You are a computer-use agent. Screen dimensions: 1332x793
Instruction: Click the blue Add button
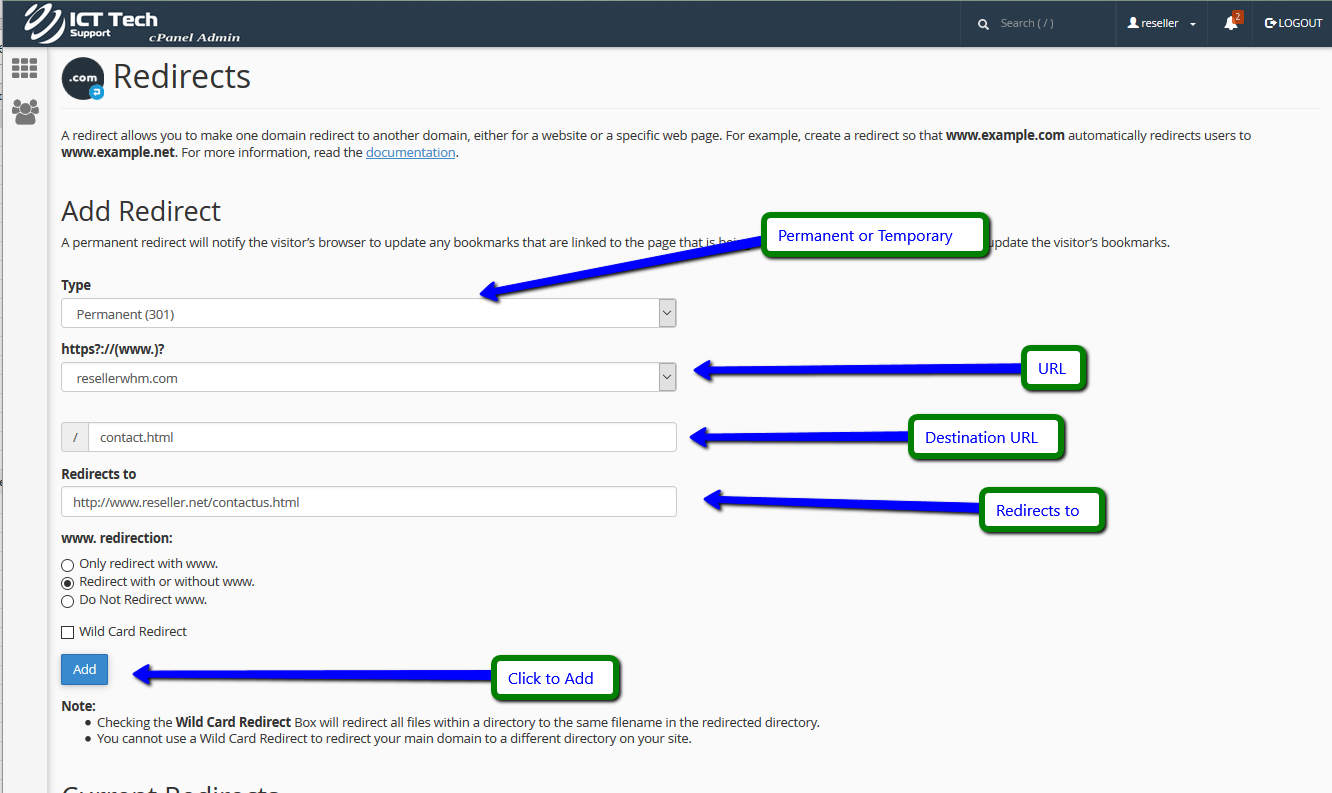click(84, 670)
